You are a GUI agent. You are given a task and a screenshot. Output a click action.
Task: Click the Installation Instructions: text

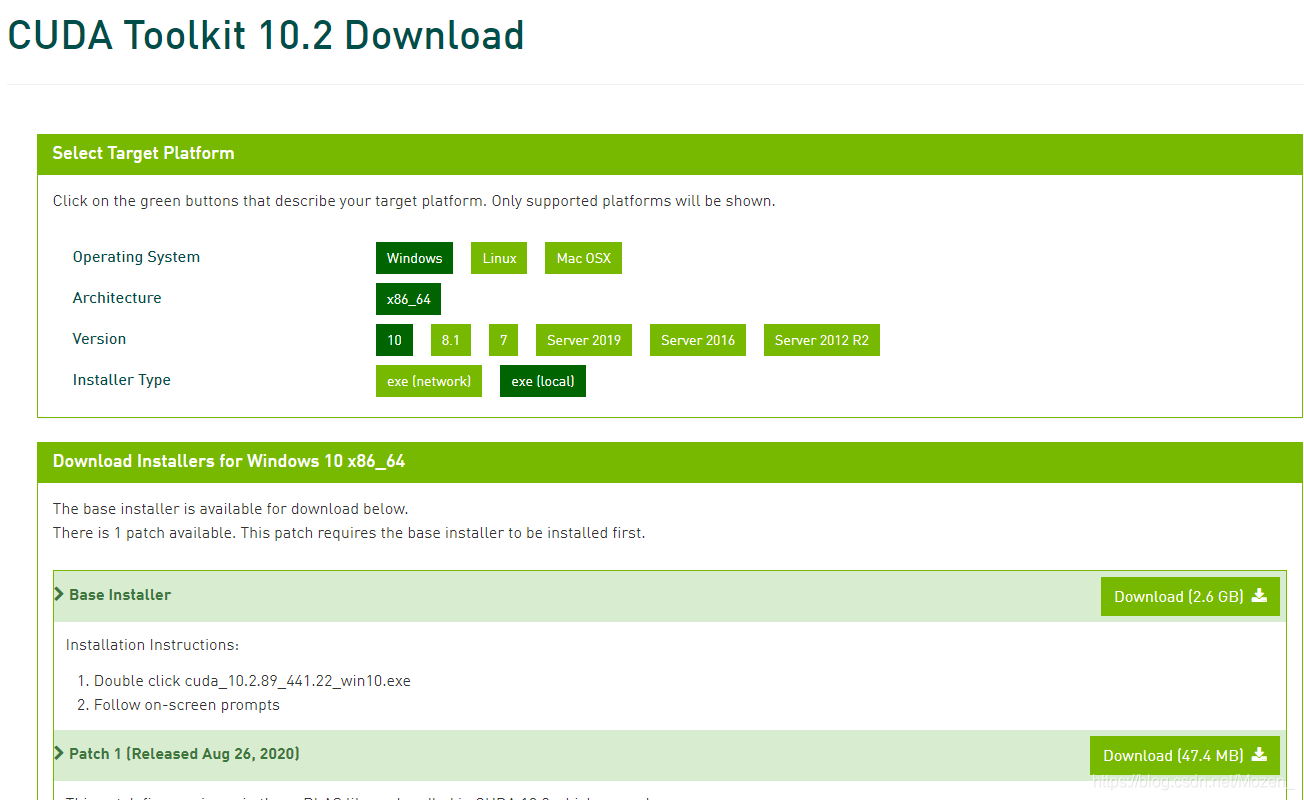(x=152, y=645)
